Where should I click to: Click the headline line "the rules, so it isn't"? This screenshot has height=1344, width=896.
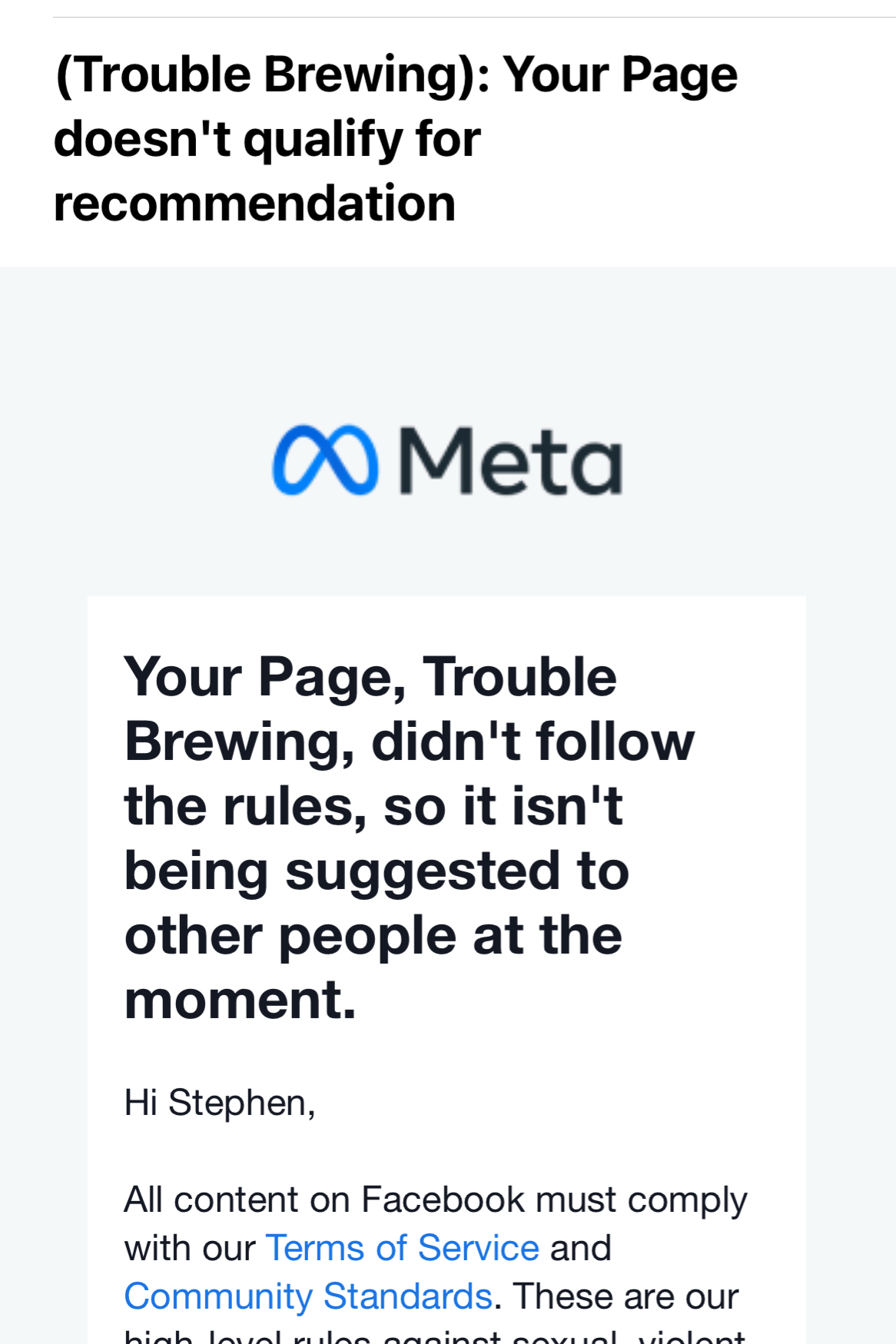coord(373,806)
